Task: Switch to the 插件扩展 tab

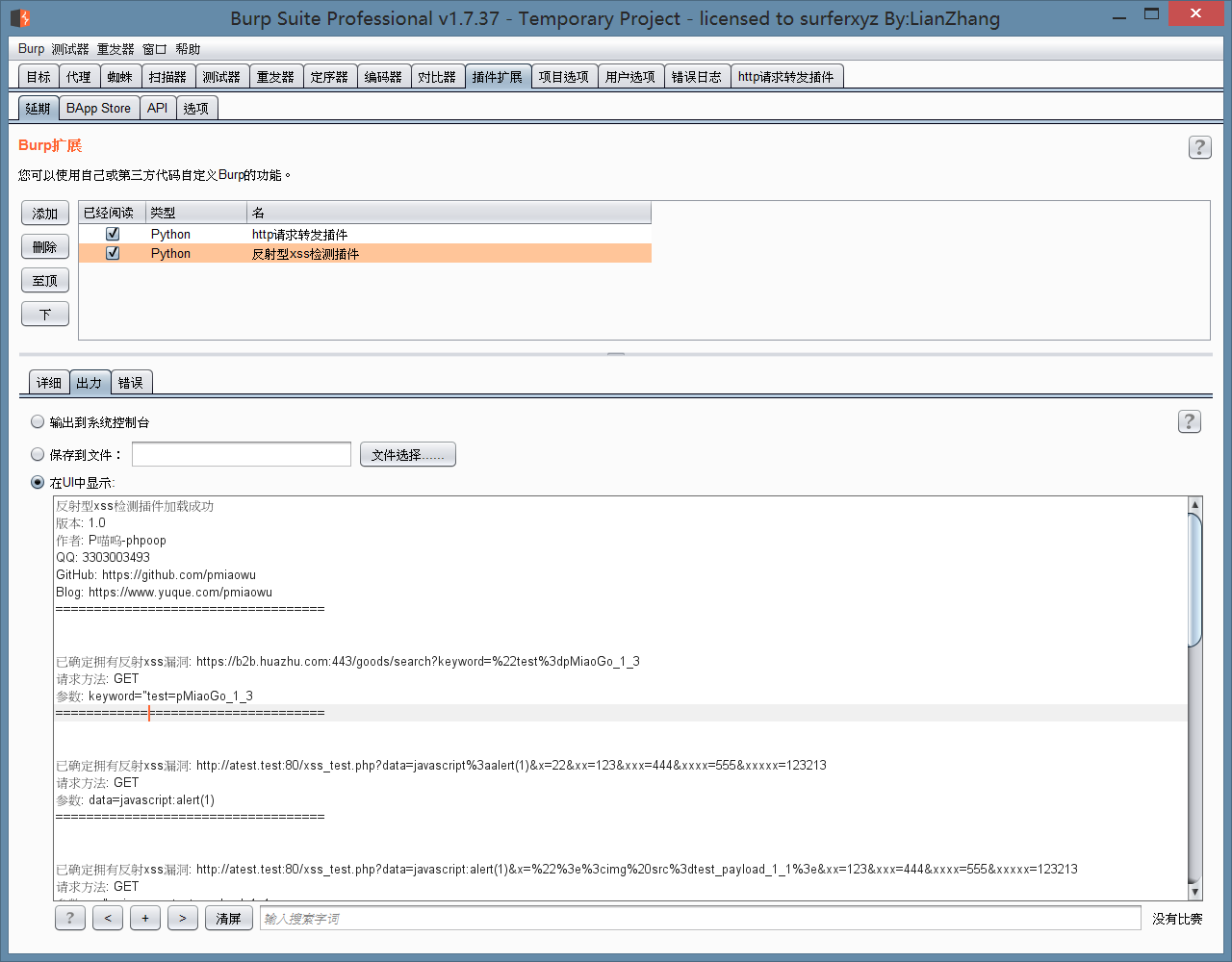Action: [498, 77]
